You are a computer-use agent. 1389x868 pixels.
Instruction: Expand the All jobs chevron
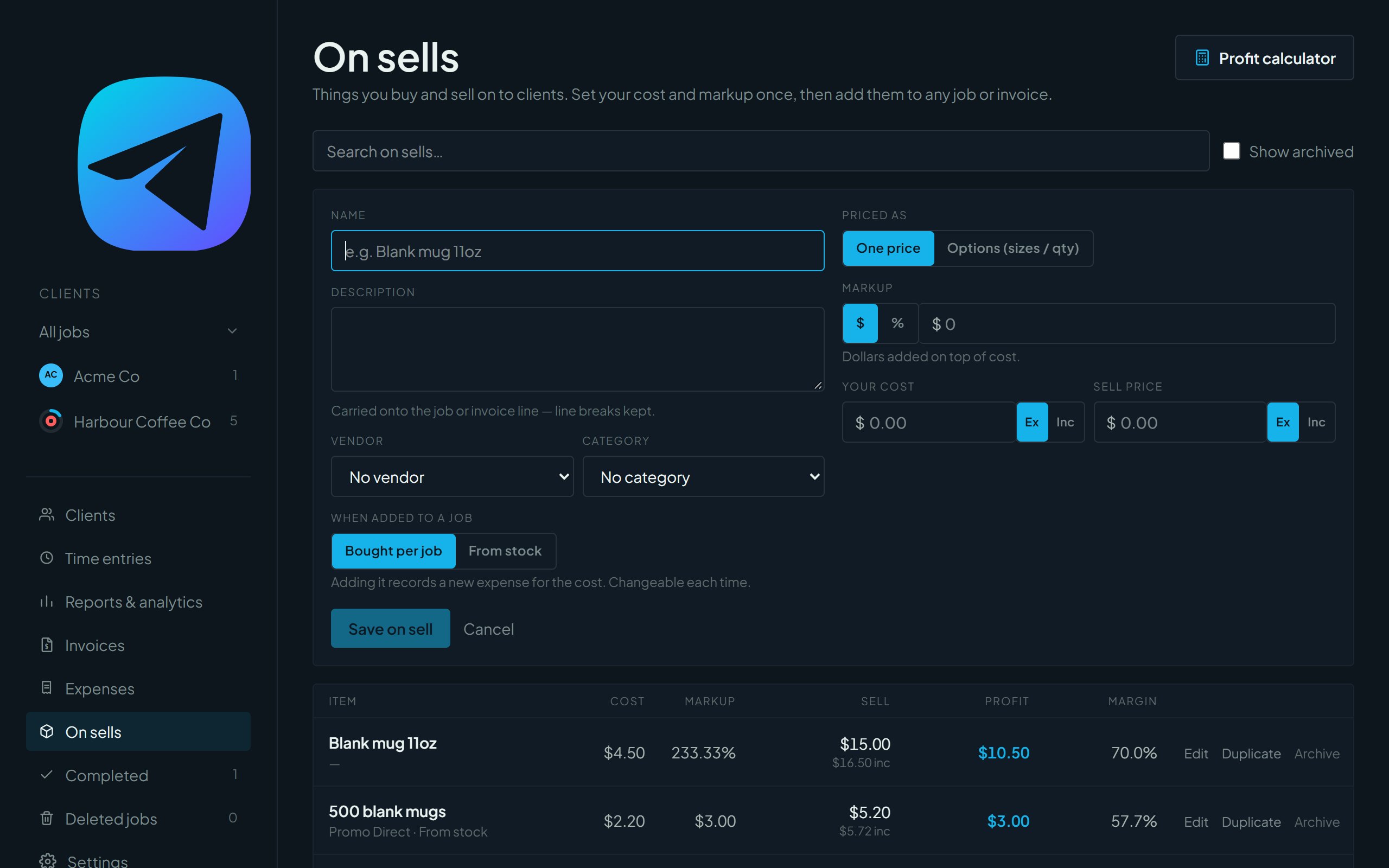pyautogui.click(x=232, y=331)
